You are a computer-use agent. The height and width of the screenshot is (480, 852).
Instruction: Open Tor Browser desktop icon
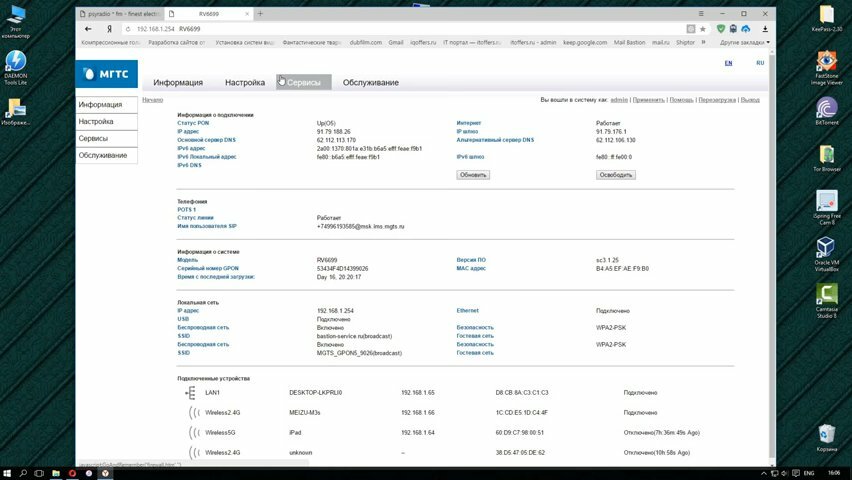pos(826,158)
